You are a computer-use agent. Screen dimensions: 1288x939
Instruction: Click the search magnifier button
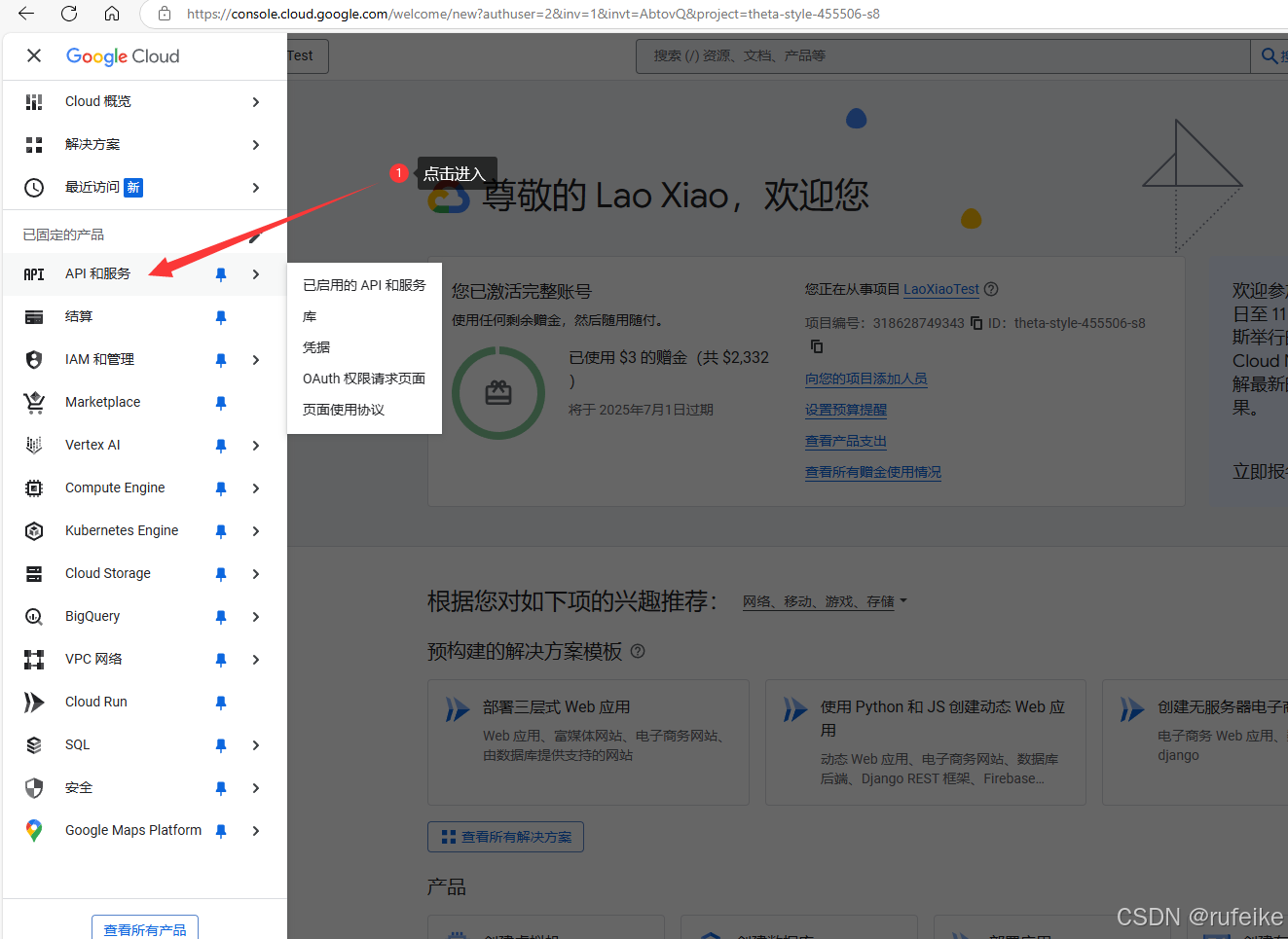click(x=1270, y=55)
